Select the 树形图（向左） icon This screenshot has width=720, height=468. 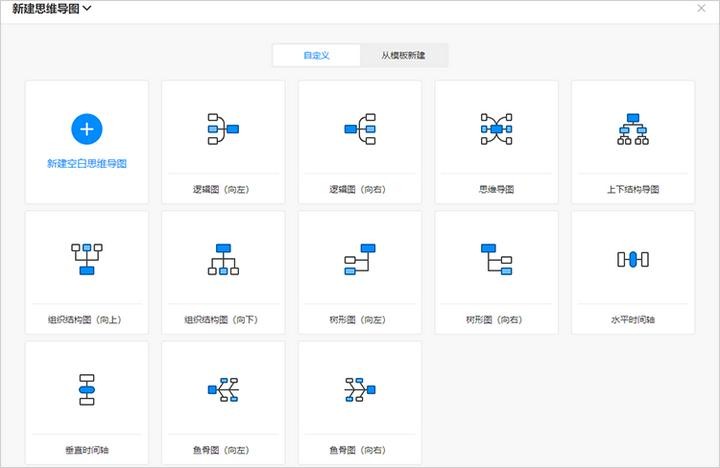359,259
